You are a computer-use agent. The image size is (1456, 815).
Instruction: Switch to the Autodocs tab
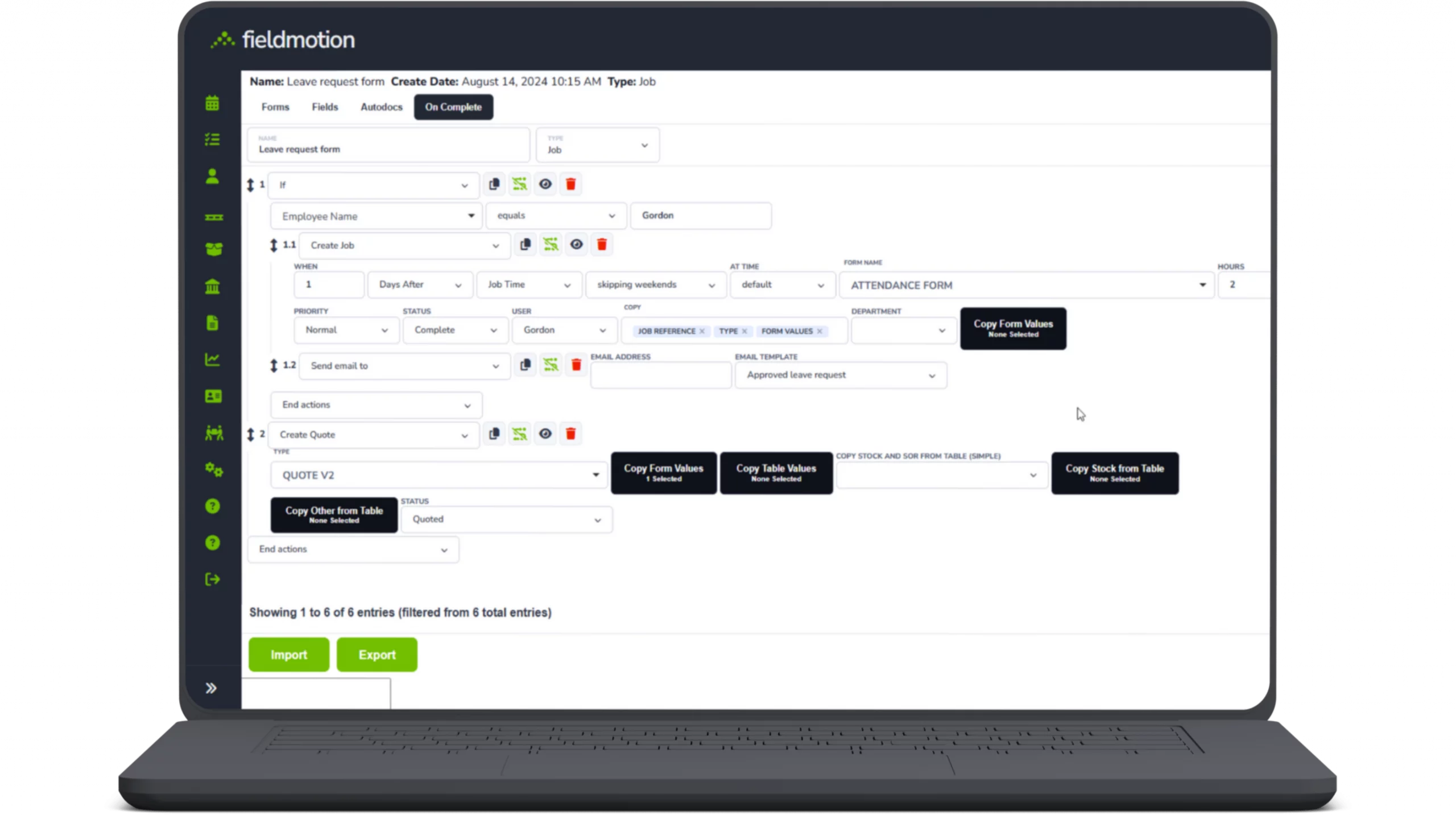pos(381,107)
